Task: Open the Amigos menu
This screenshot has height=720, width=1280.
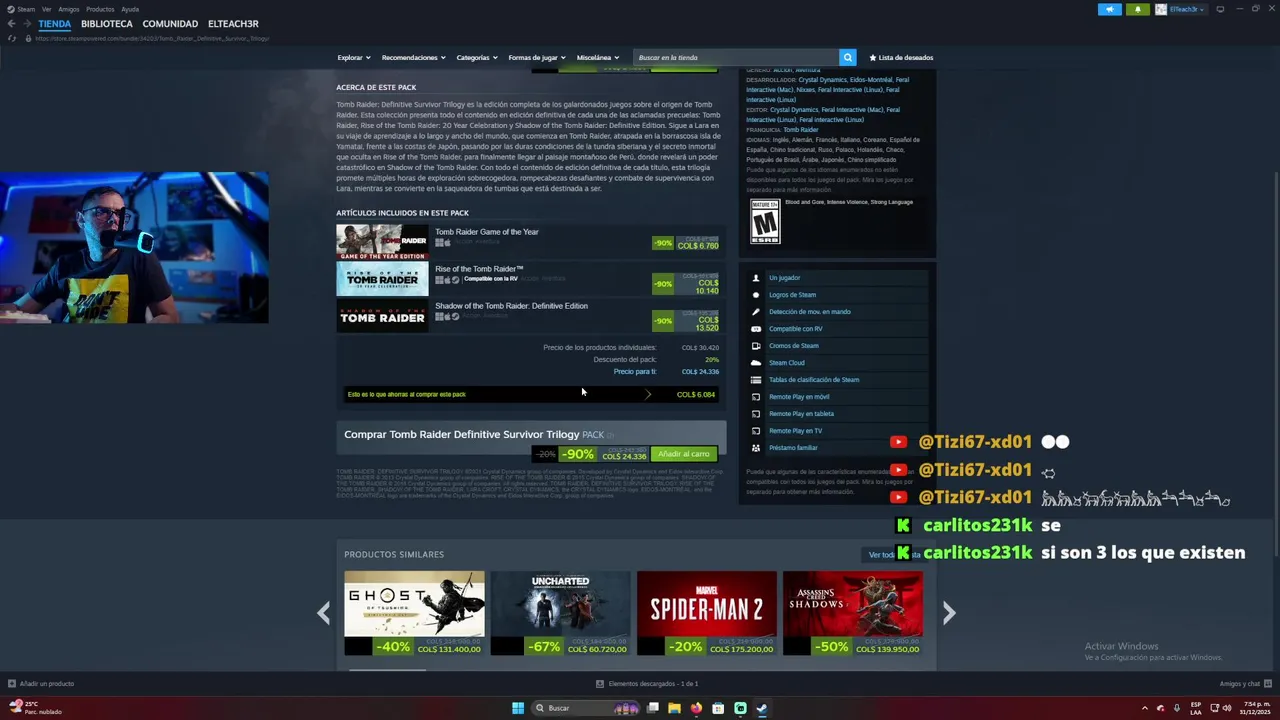Action: point(69,9)
